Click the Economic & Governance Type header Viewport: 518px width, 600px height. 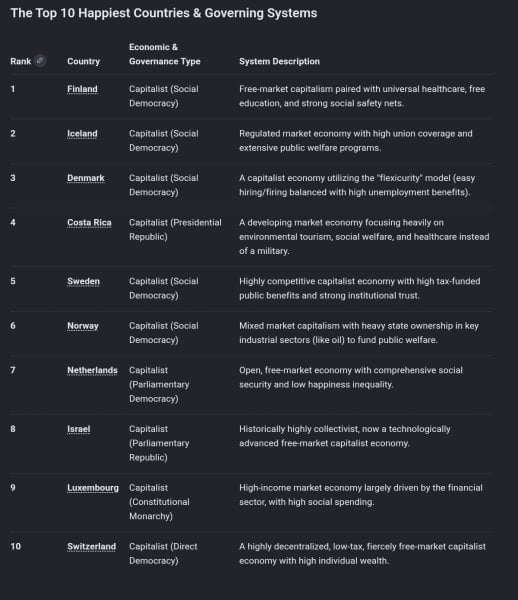(x=165, y=54)
